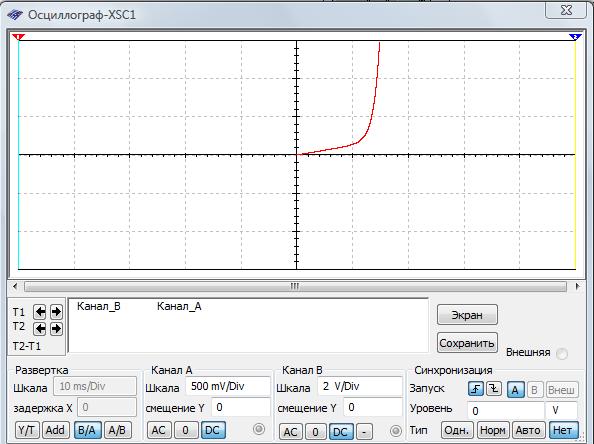Open the trigger level unit V field

click(x=561, y=411)
